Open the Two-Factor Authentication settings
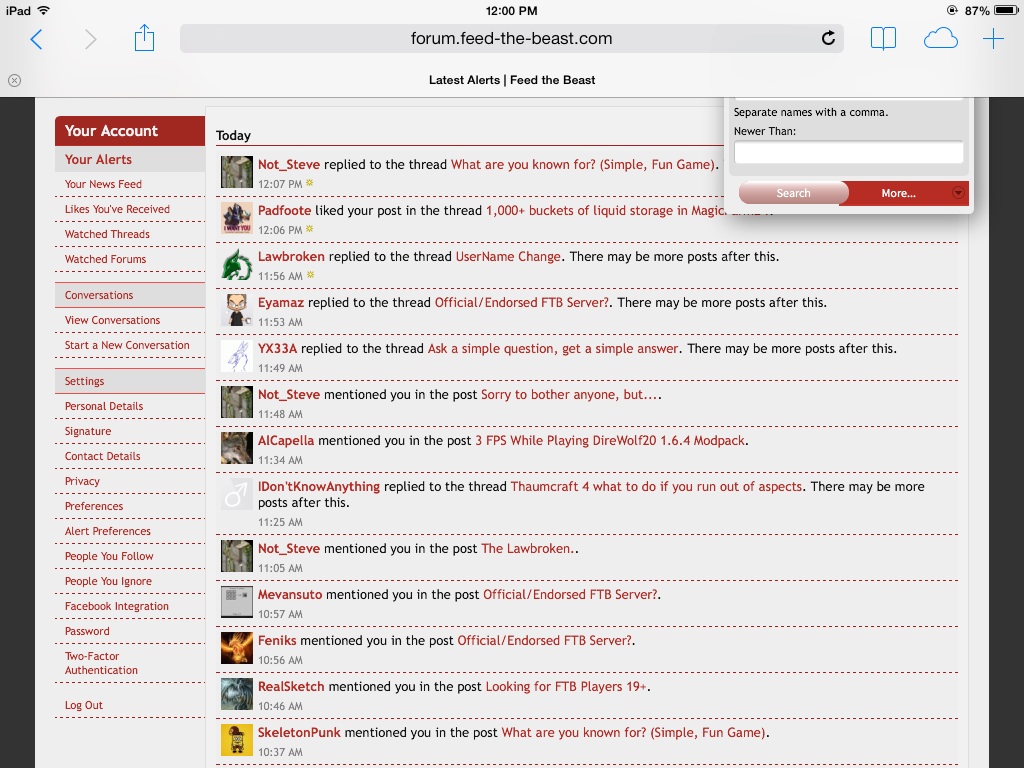 click(101, 663)
